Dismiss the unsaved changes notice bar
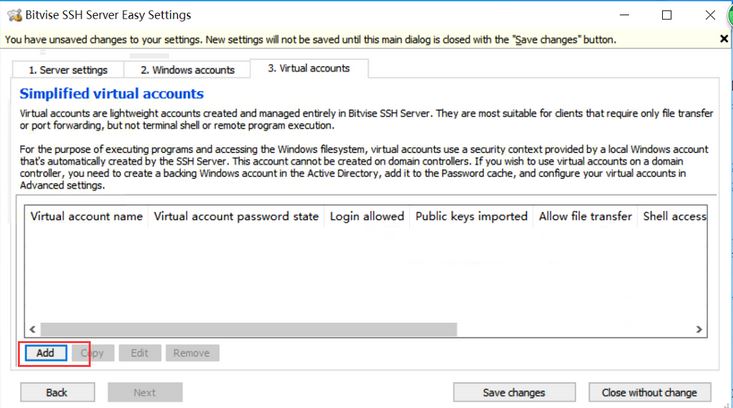This screenshot has width=733, height=408. click(x=724, y=39)
